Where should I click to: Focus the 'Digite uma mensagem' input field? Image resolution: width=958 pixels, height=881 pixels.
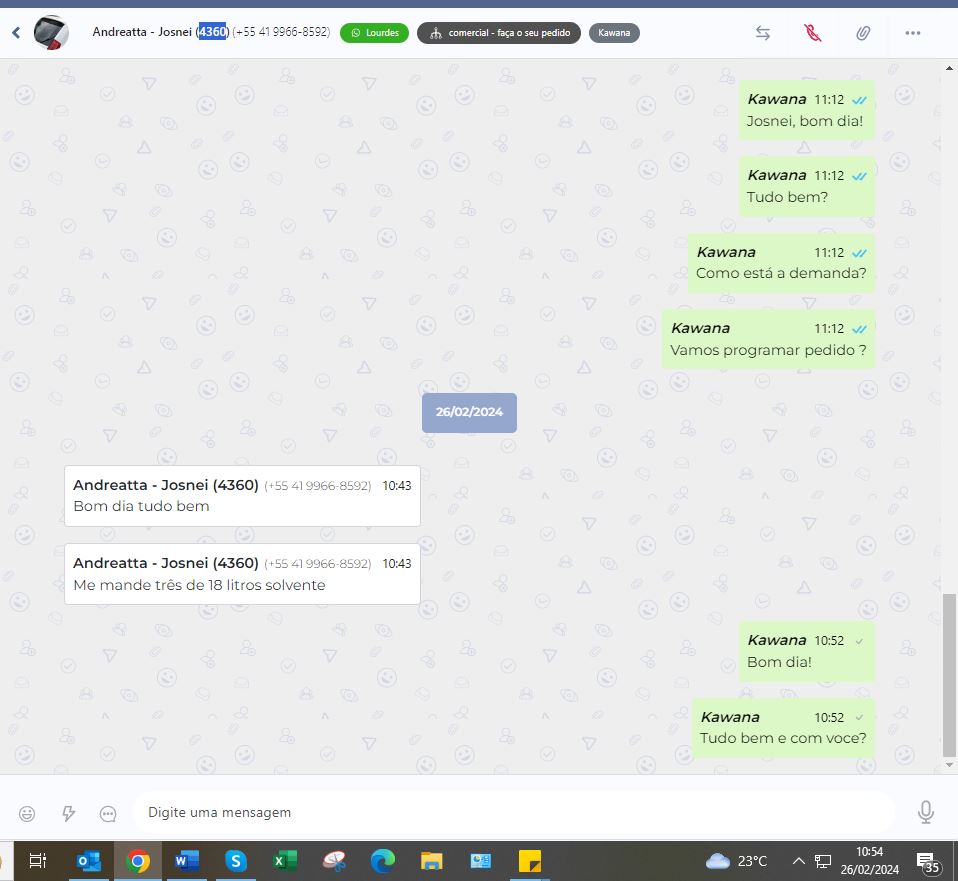coord(514,812)
